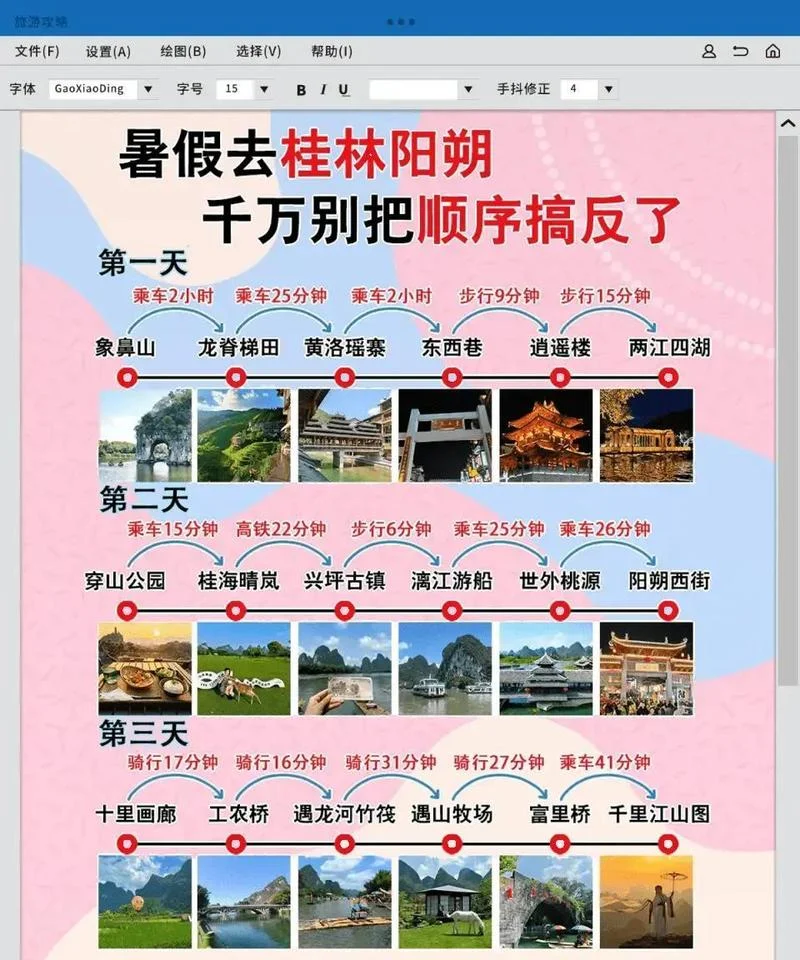
Task: Click the 遇山牧场 place name text
Action: (452, 814)
